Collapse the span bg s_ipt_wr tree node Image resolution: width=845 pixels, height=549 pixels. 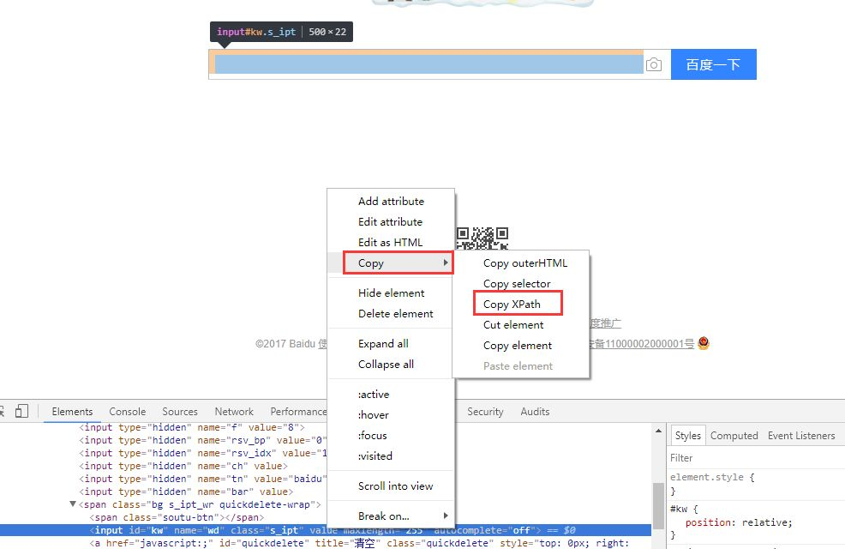pyautogui.click(x=73, y=505)
